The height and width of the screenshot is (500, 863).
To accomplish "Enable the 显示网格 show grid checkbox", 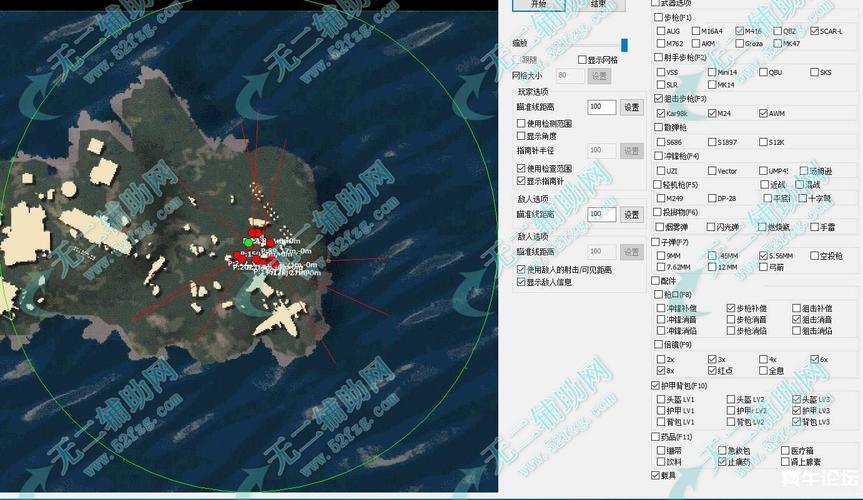I will 582,59.
